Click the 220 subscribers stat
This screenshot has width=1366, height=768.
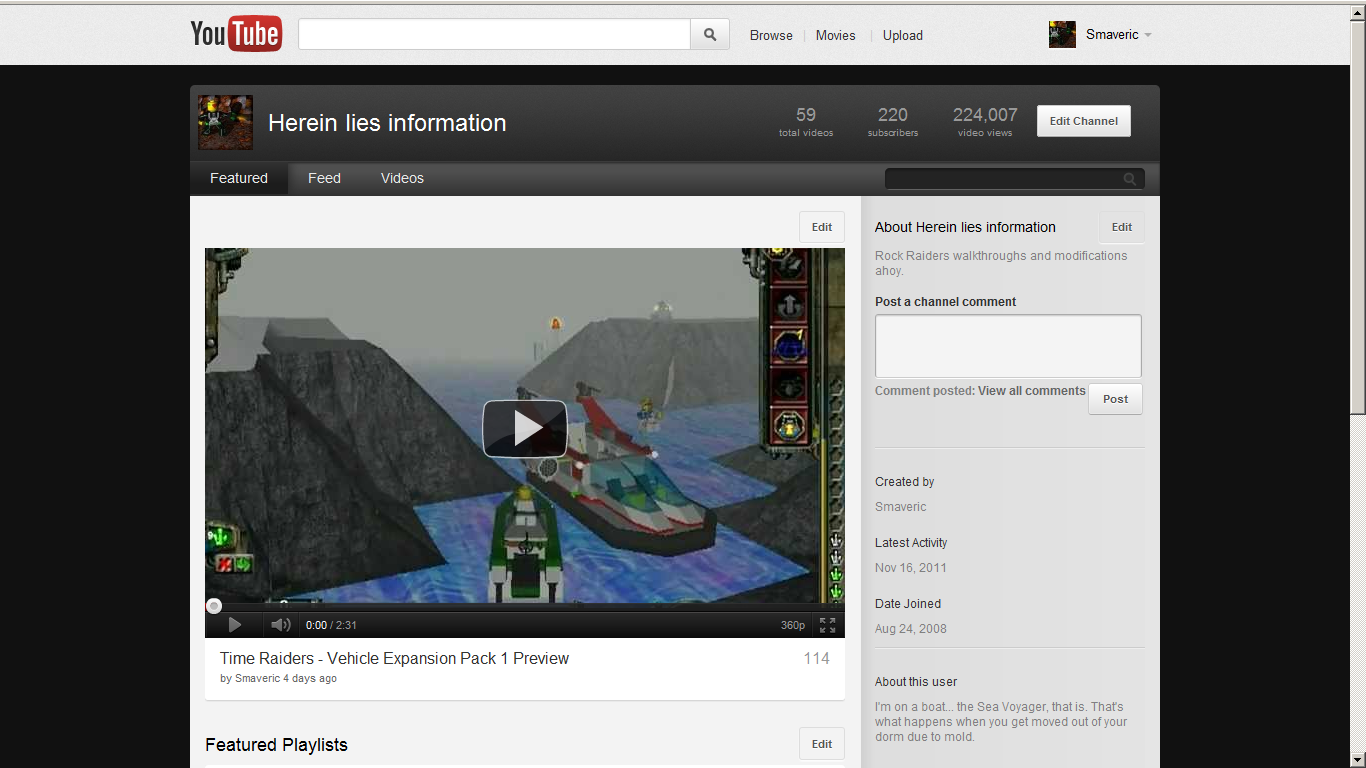click(893, 121)
